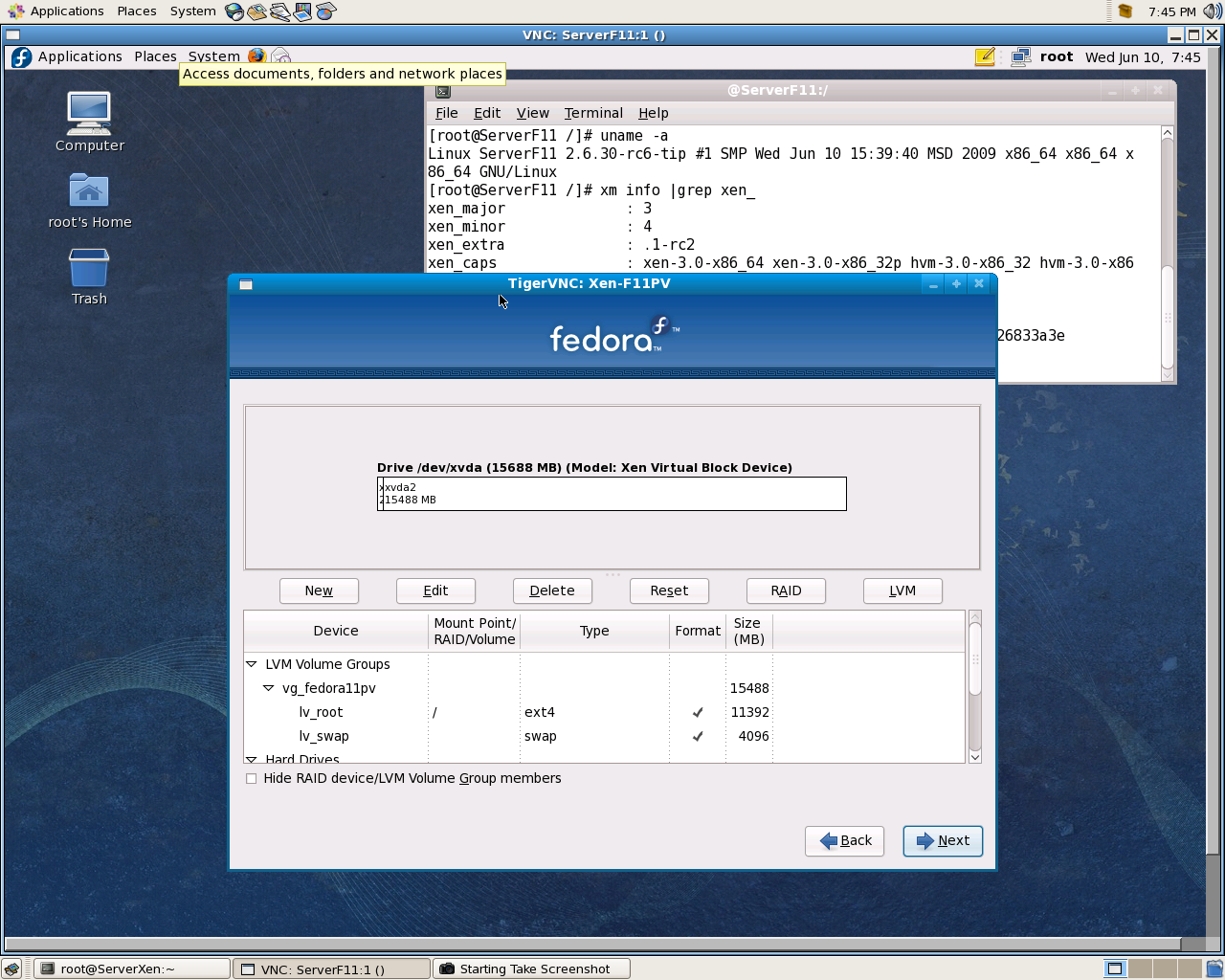1225x980 pixels.
Task: Open the volume control speaker icon
Action: [1213, 11]
